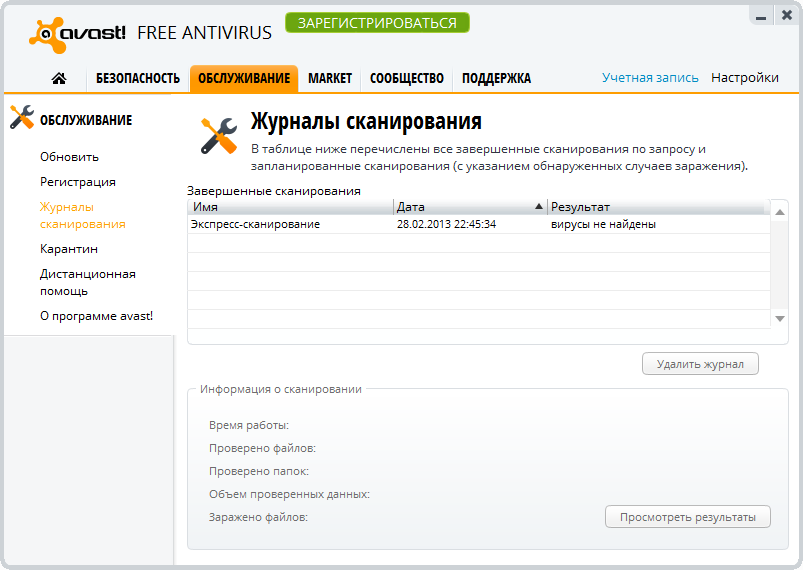Click the Журналы сканирования page heading
The height and width of the screenshot is (570, 803).
tap(366, 122)
